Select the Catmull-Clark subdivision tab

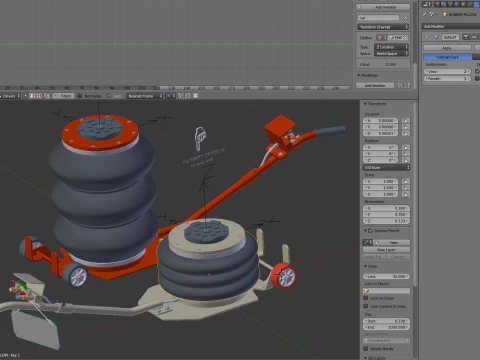(x=447, y=57)
